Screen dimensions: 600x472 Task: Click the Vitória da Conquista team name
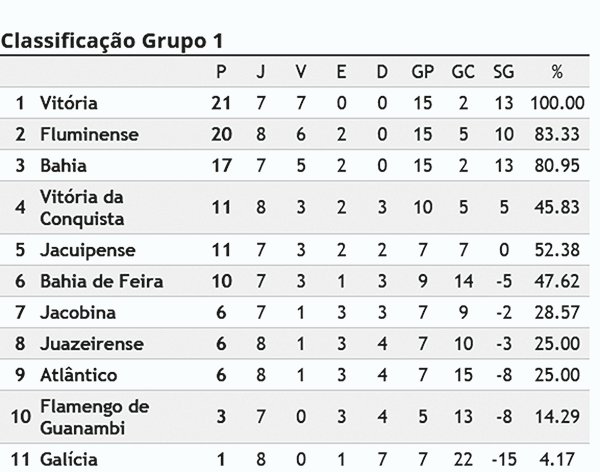(82, 208)
